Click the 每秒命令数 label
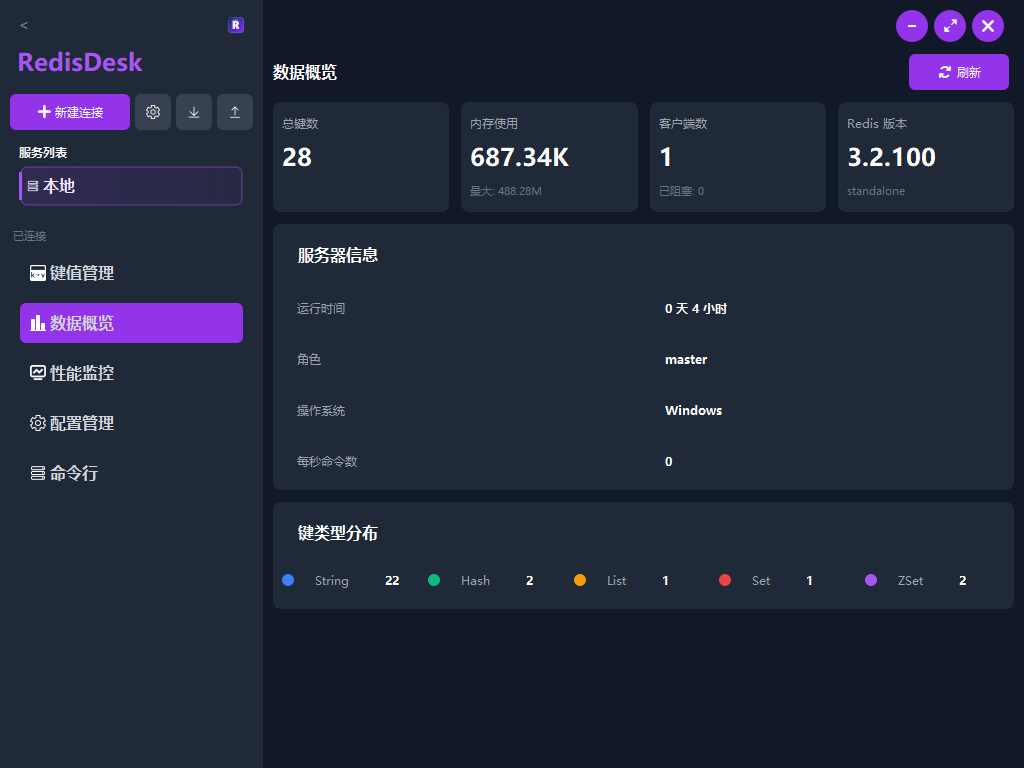The image size is (1024, 768). click(327, 462)
